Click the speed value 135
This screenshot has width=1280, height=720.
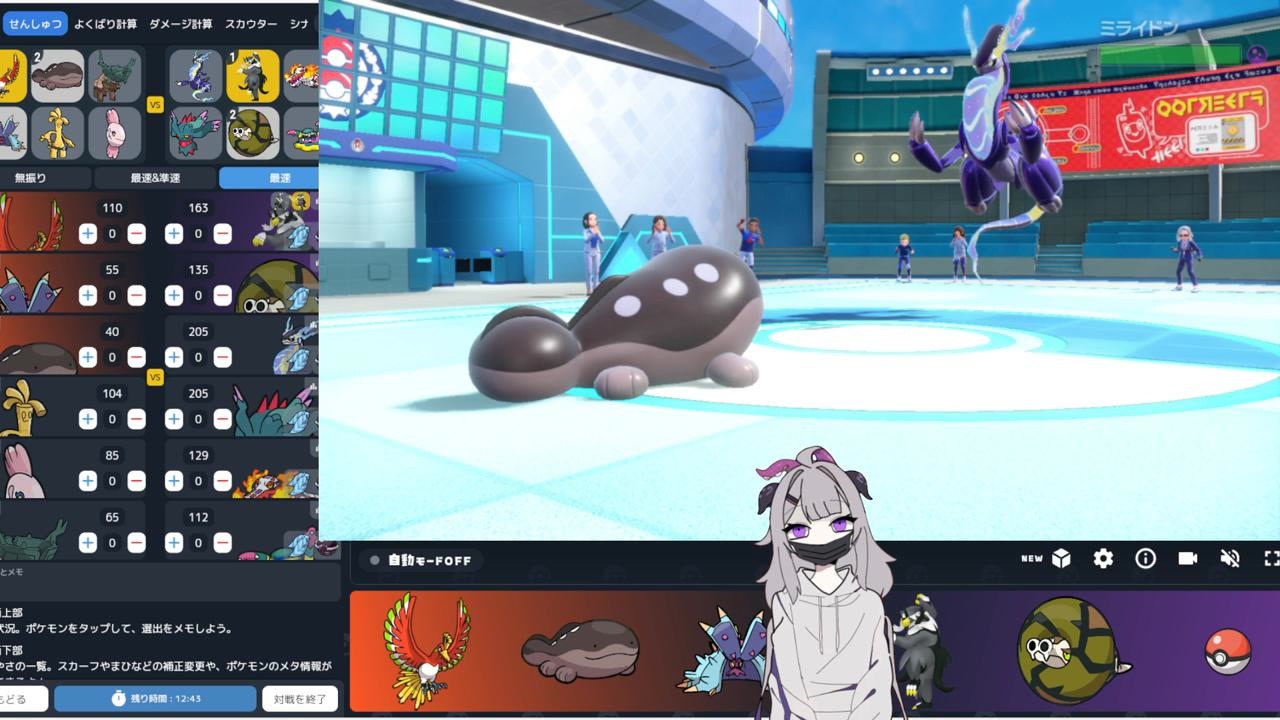point(198,270)
